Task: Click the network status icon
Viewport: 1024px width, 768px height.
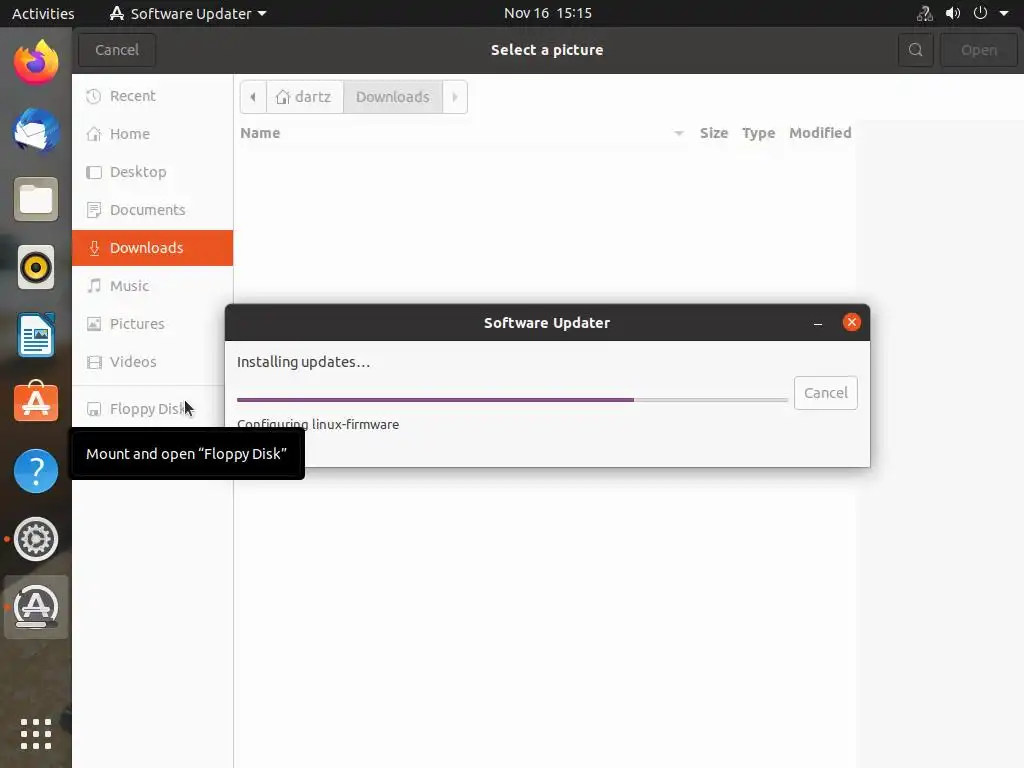Action: [x=924, y=14]
